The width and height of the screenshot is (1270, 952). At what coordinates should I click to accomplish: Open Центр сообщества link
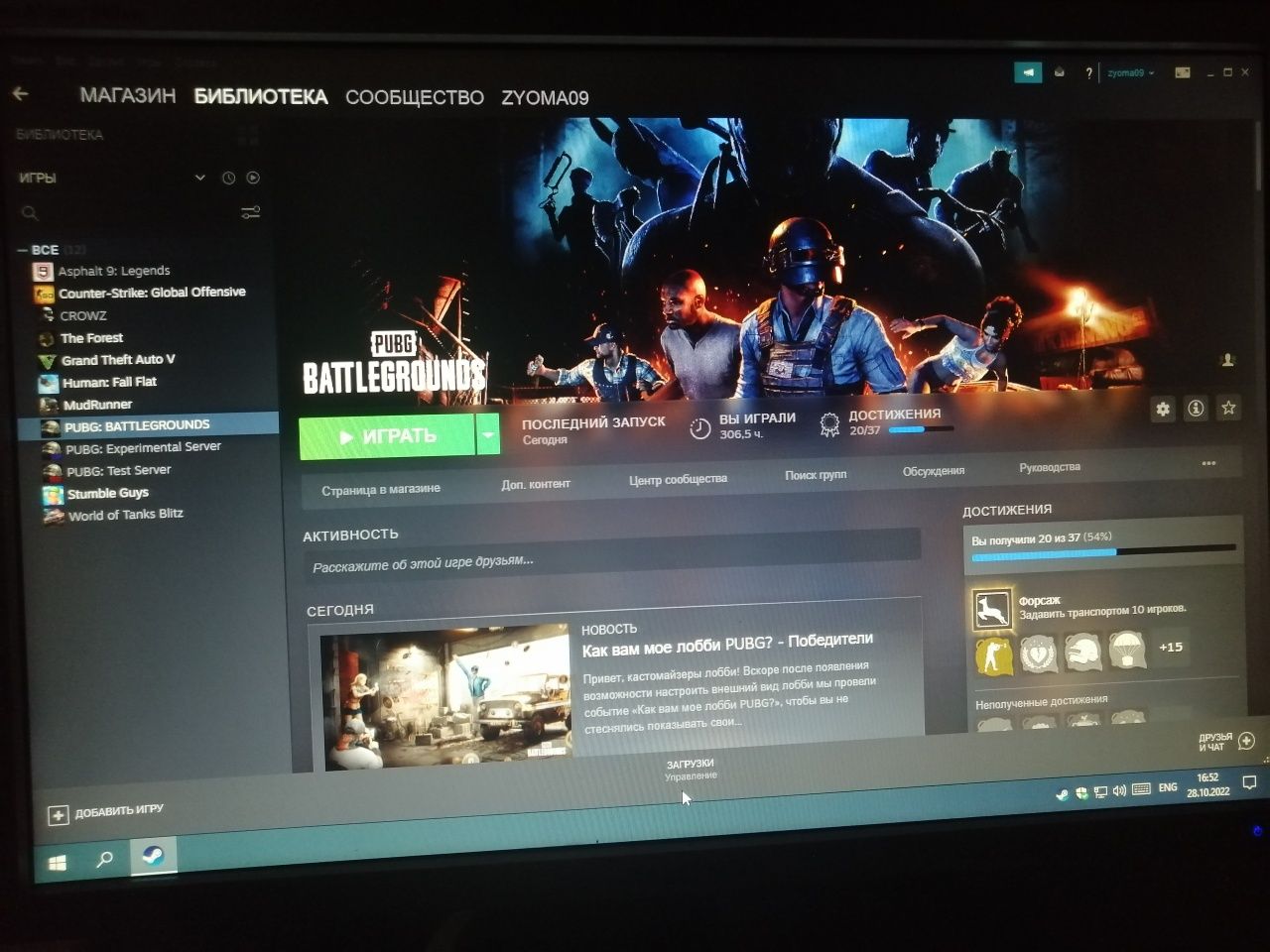click(x=678, y=479)
